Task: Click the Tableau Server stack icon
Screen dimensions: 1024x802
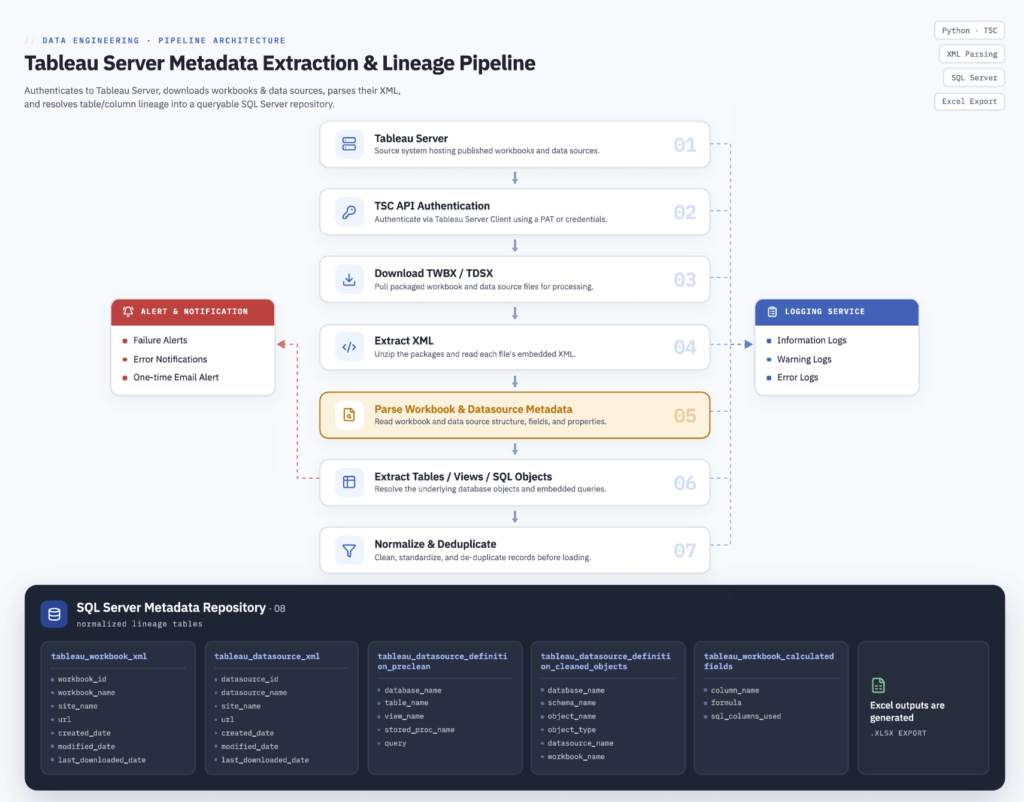Action: tap(349, 144)
